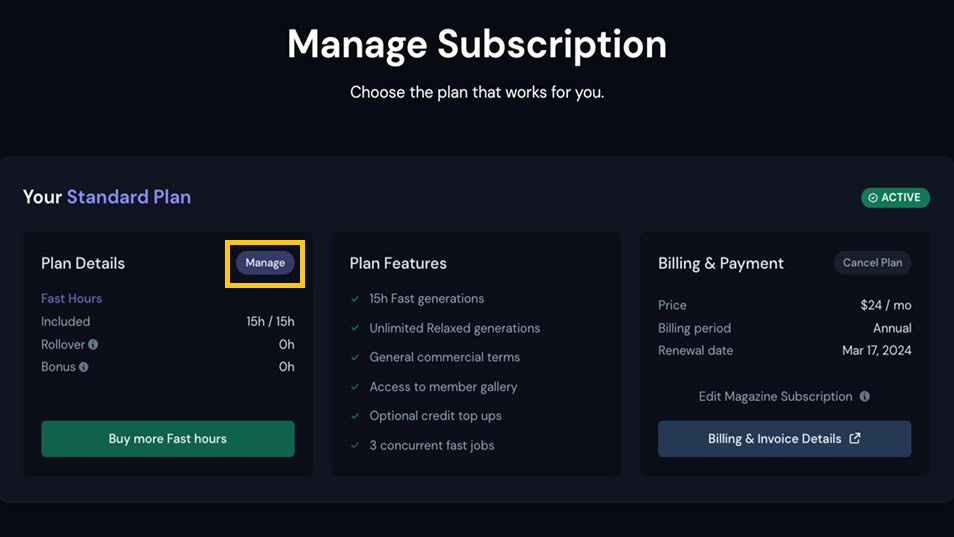Click the info icon beside Bonus
Image resolution: width=954 pixels, height=537 pixels.
pyautogui.click(x=83, y=367)
